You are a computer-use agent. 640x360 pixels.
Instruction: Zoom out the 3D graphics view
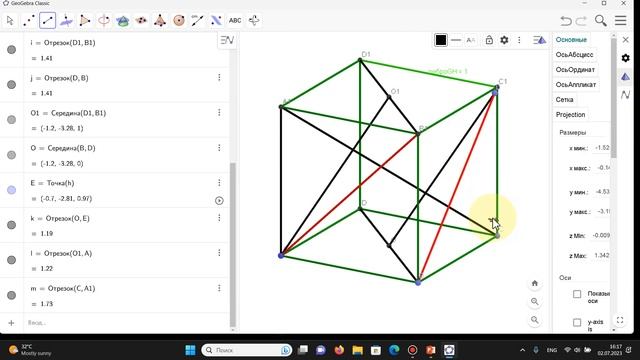pyautogui.click(x=535, y=320)
